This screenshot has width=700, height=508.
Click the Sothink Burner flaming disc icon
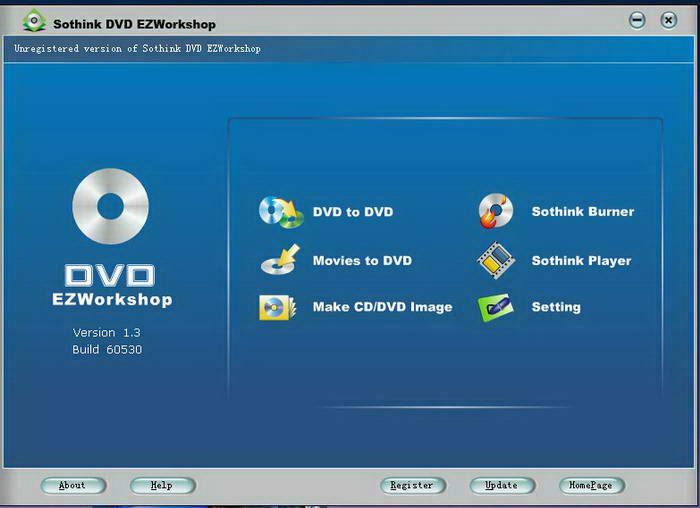click(x=496, y=211)
